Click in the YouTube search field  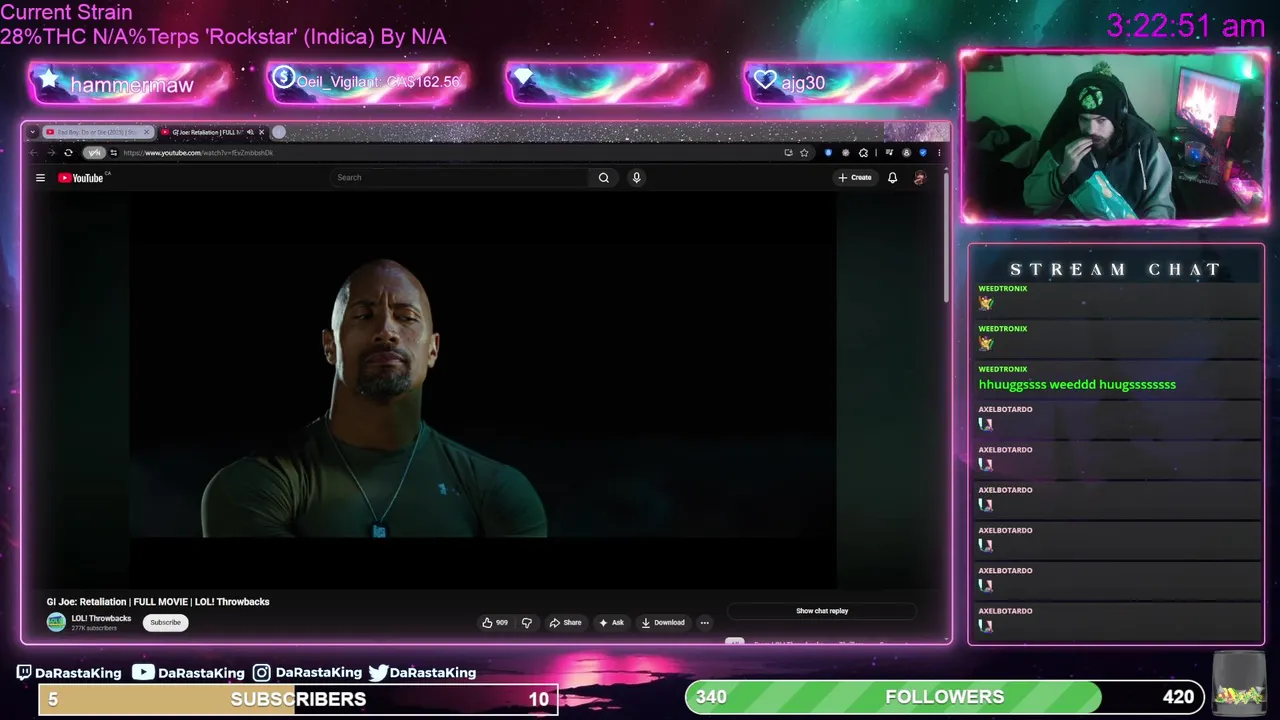pos(460,177)
